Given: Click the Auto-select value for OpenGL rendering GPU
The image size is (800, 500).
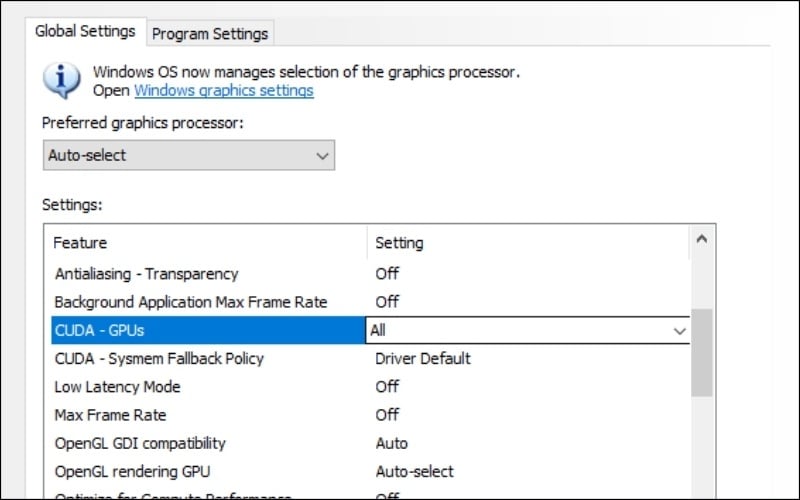Looking at the screenshot, I should (x=414, y=471).
